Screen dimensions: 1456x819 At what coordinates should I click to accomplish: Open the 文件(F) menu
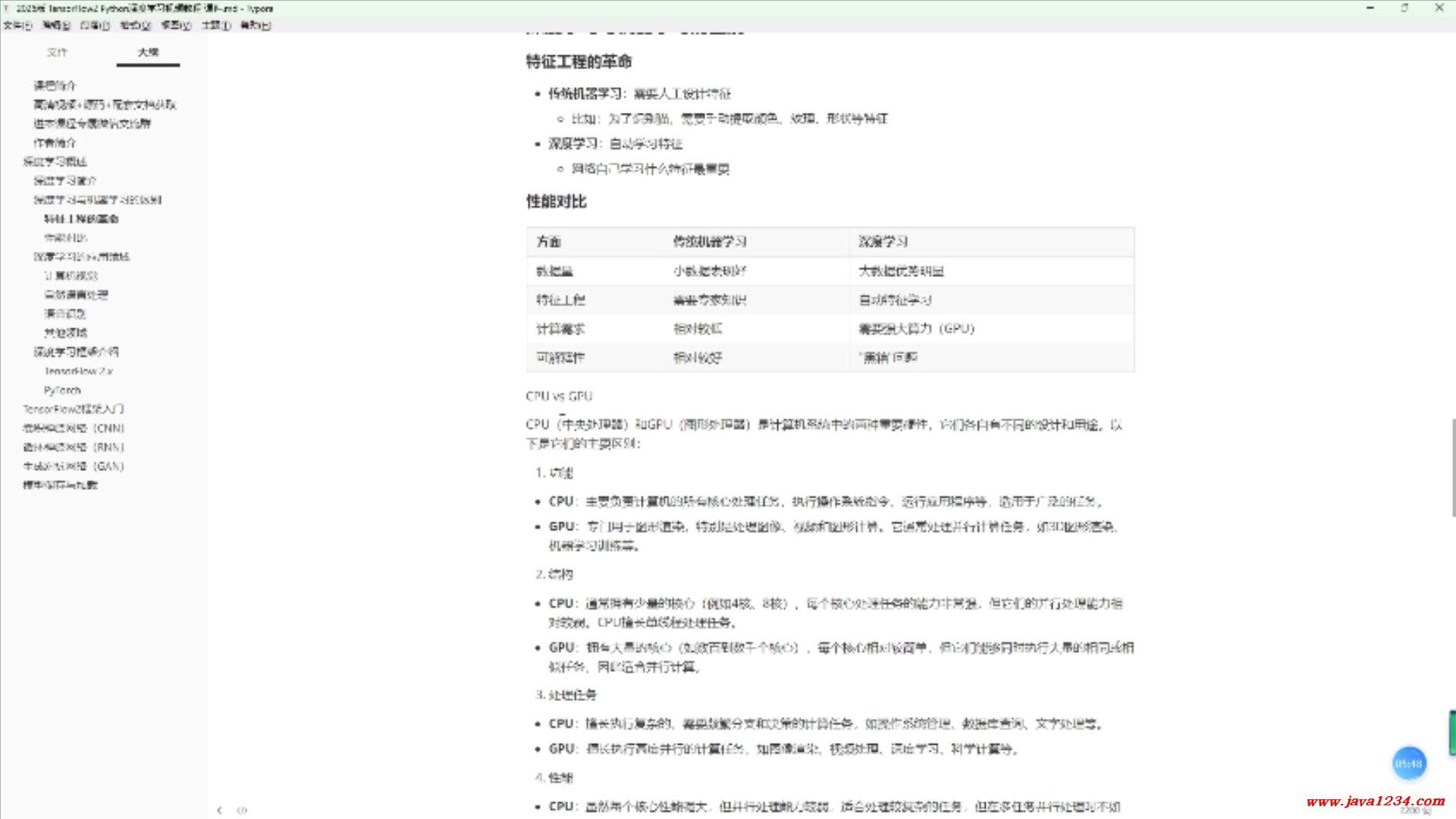click(17, 25)
